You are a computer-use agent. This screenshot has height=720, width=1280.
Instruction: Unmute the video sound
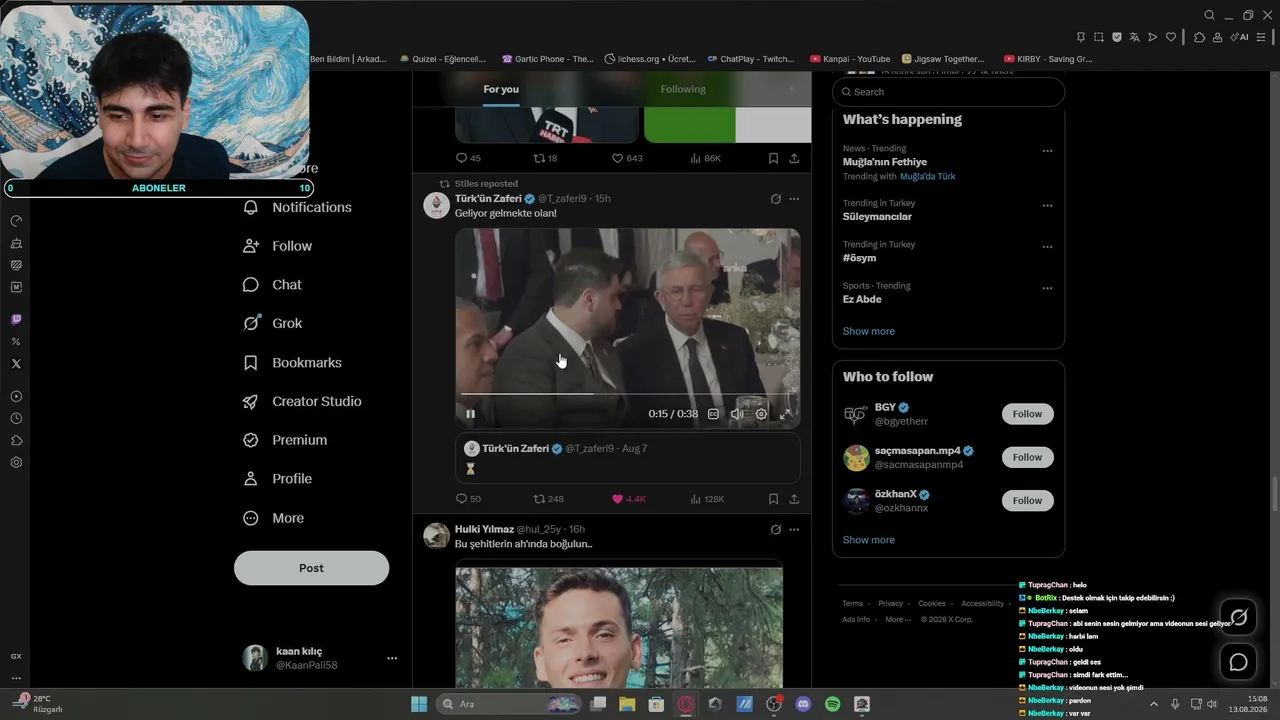pyautogui.click(x=737, y=414)
